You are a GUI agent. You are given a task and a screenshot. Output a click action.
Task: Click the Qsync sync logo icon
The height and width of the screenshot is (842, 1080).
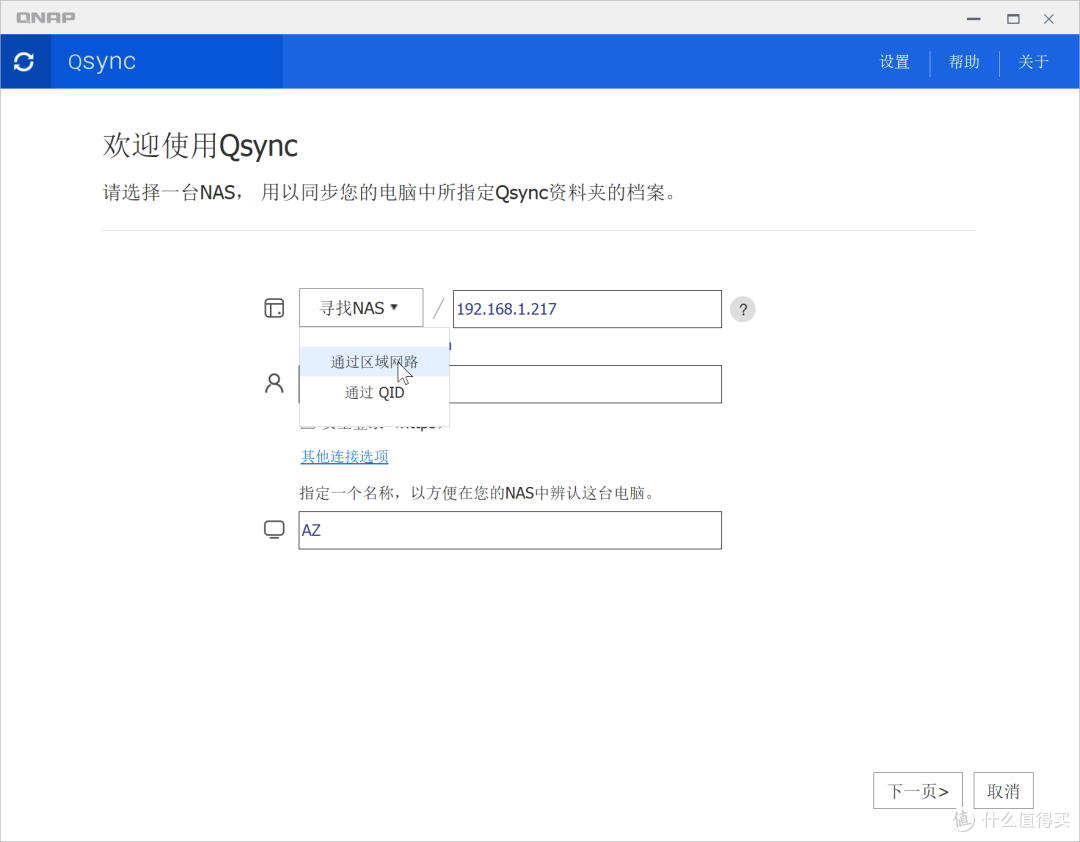coord(24,61)
